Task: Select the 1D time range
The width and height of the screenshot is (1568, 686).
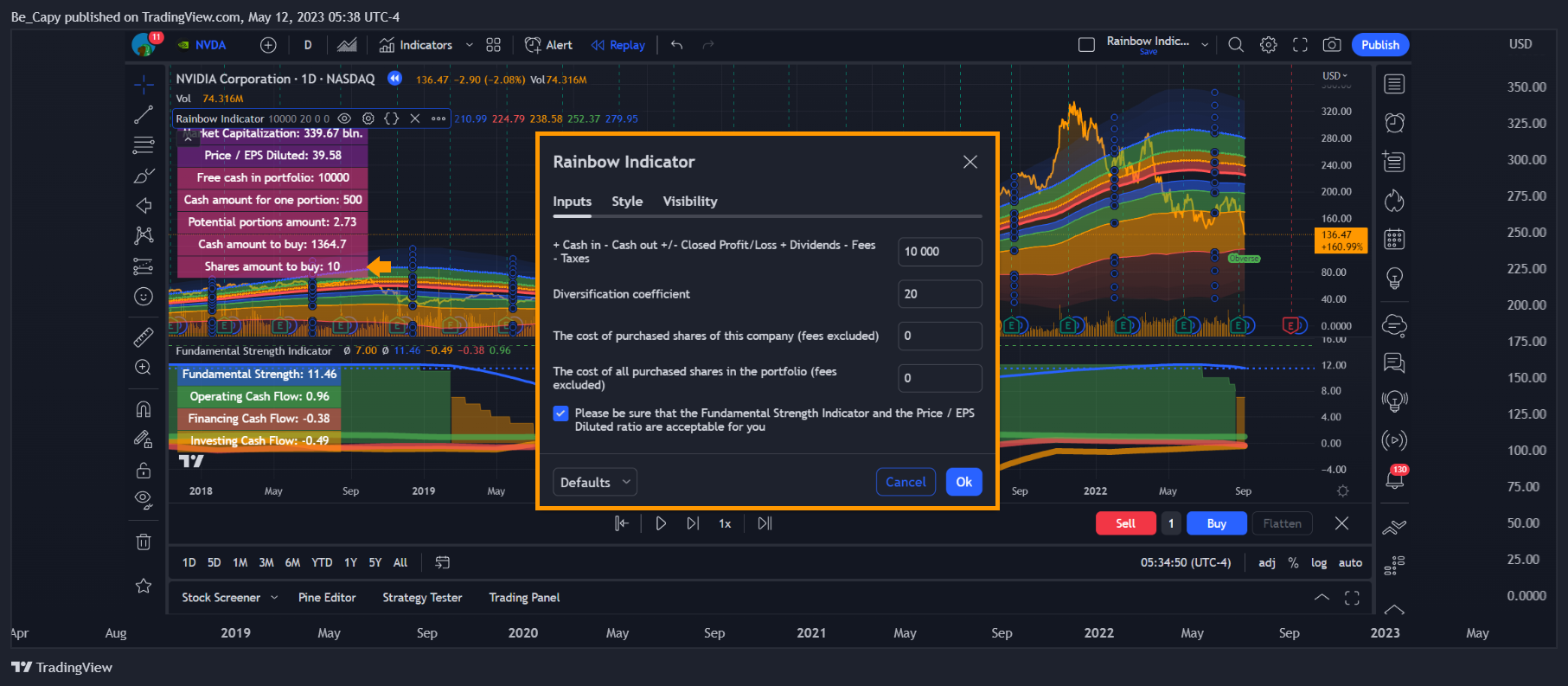Action: 189,562
